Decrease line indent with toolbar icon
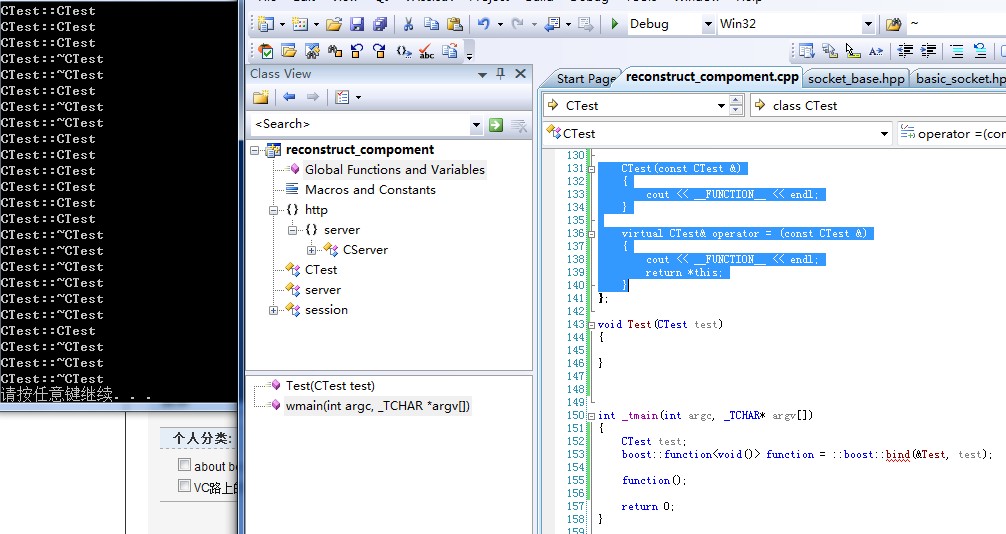Image resolution: width=1006 pixels, height=534 pixels. (x=905, y=51)
